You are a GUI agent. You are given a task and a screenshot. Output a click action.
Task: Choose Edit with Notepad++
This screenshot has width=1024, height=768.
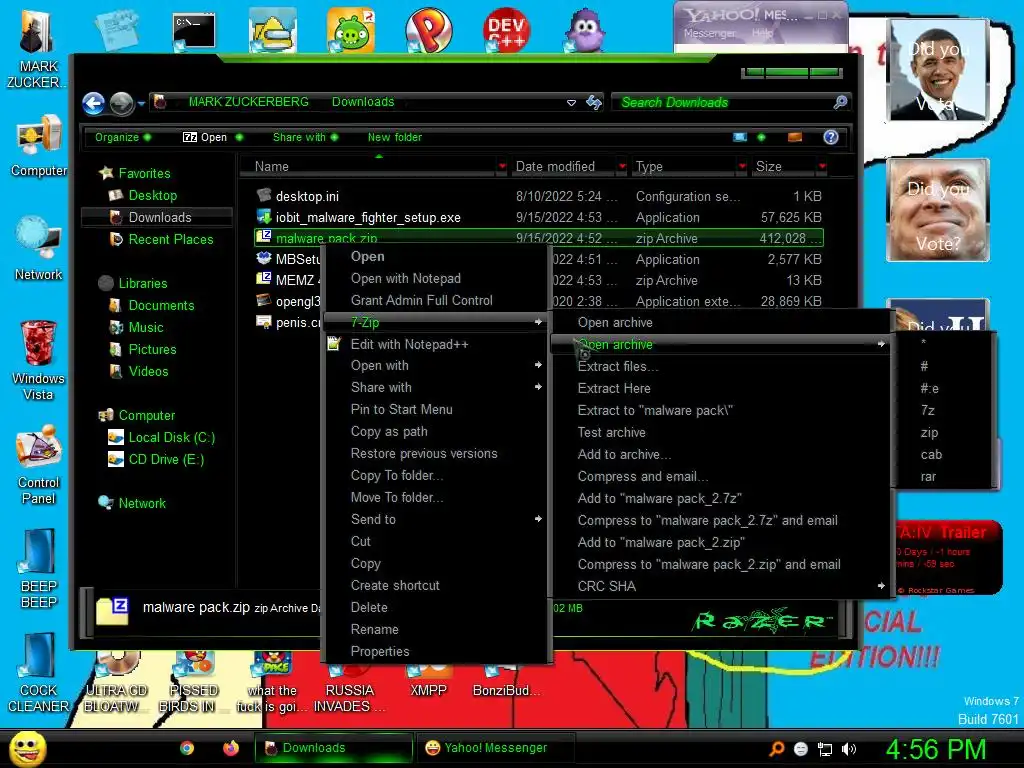pyautogui.click(x=436, y=344)
